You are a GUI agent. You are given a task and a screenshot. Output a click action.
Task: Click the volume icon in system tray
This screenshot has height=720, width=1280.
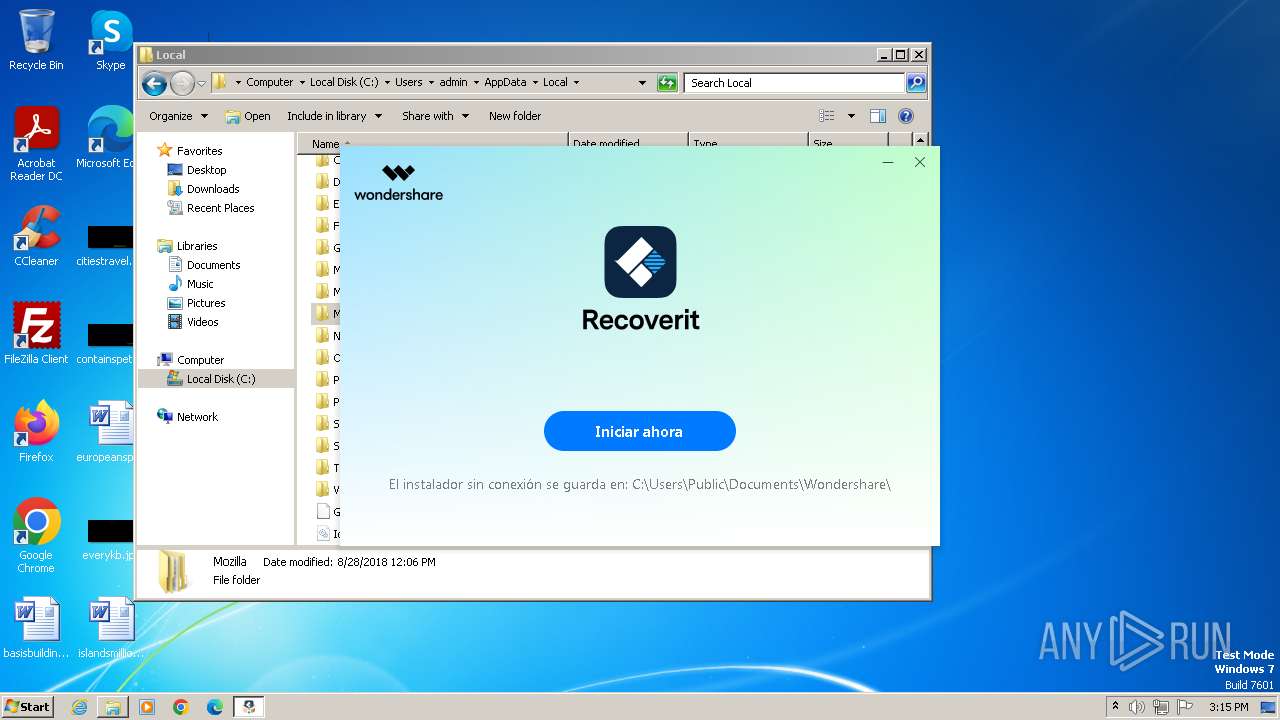tap(1137, 707)
